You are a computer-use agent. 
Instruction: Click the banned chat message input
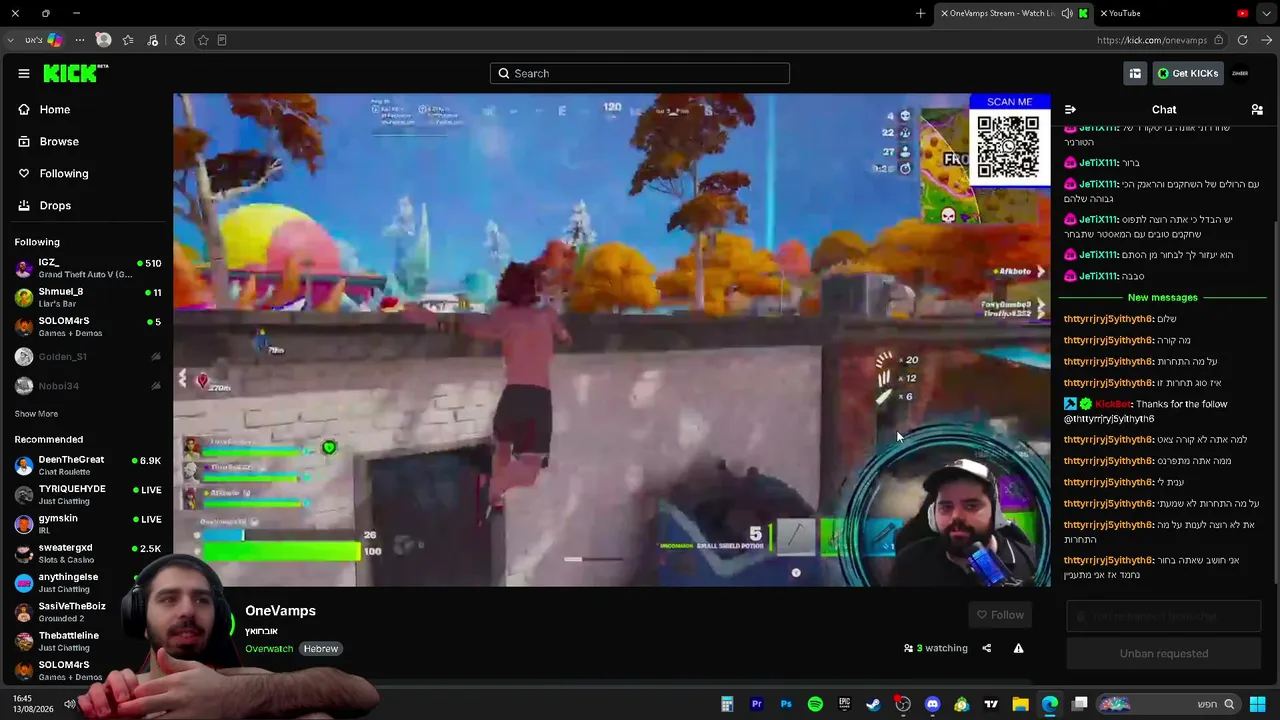[1164, 617]
